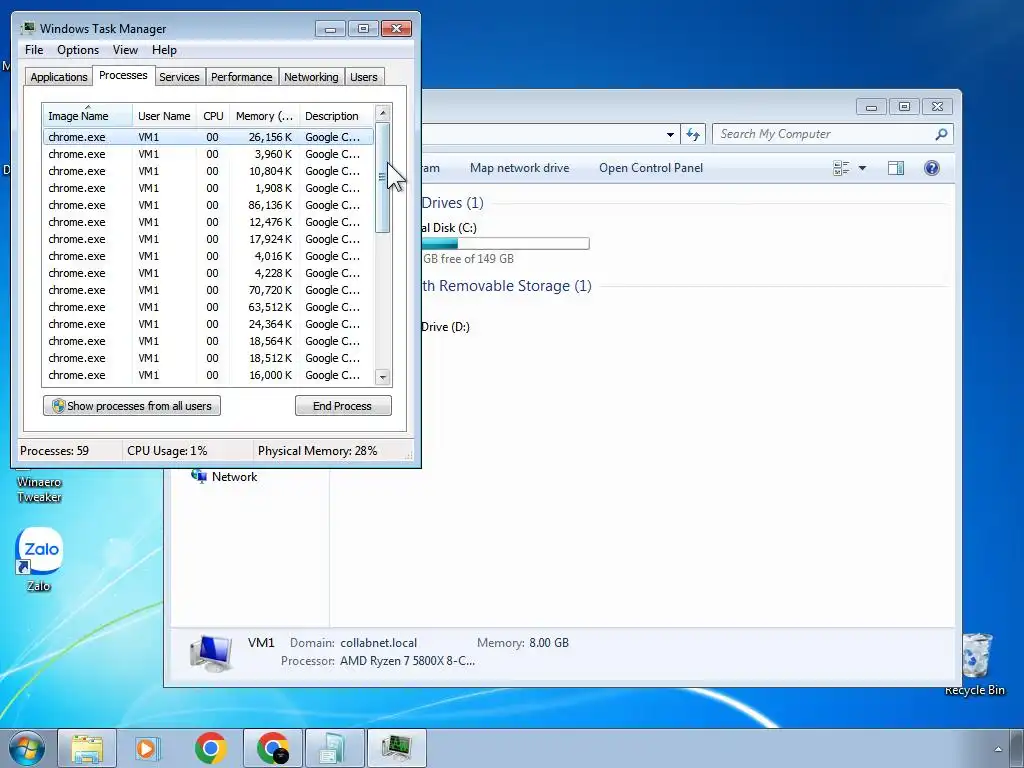Open Windows Explorer from the taskbar
1024x768 pixels.
click(87, 748)
